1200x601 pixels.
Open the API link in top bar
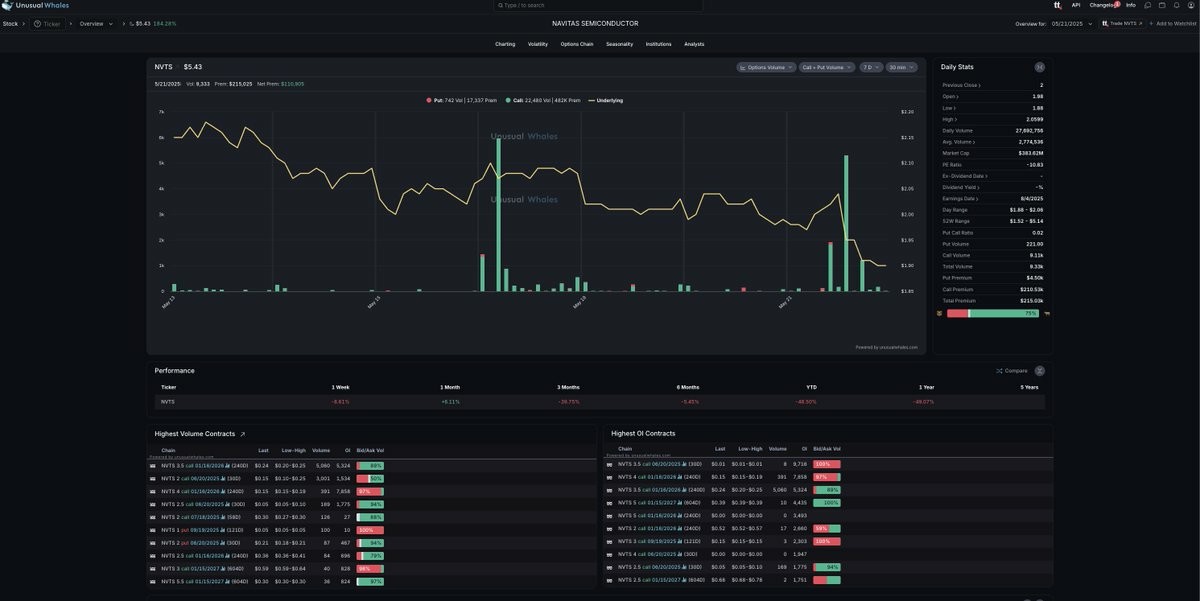1076,5
